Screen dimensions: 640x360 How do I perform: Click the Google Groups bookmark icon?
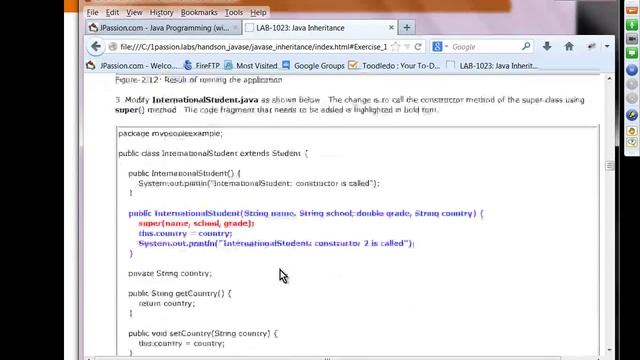coord(286,65)
